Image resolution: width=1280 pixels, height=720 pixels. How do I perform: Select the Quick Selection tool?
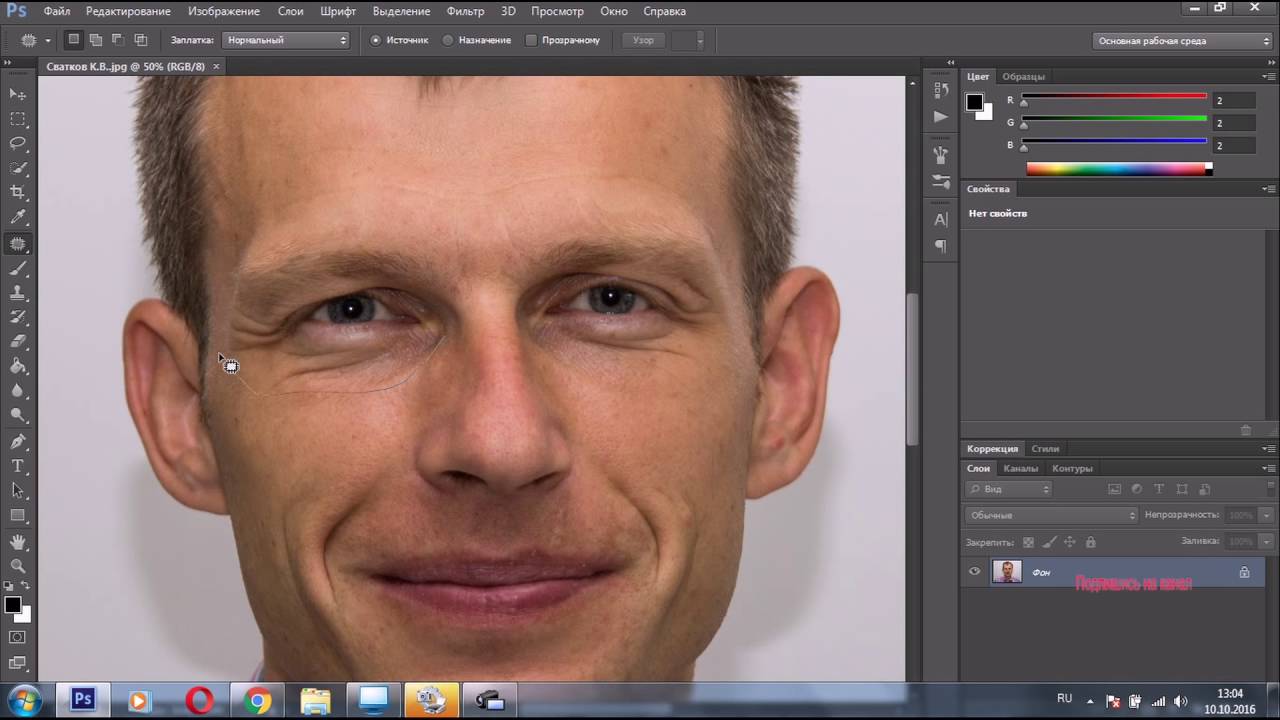coord(18,169)
